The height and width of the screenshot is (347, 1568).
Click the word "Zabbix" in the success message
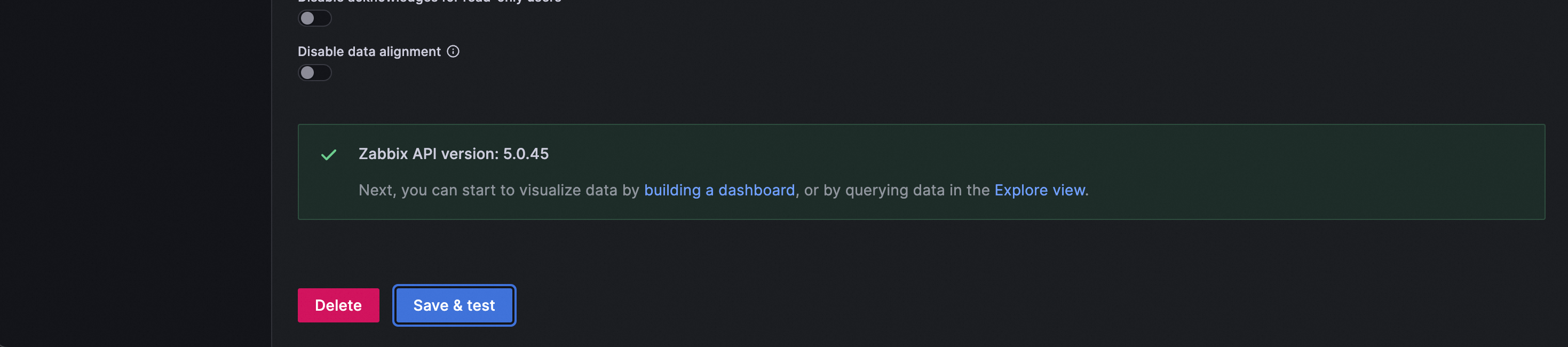pos(383,154)
